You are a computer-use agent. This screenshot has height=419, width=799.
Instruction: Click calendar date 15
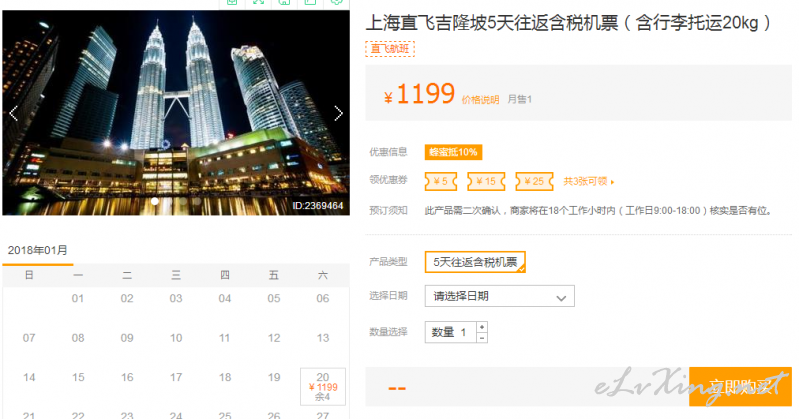[77, 377]
